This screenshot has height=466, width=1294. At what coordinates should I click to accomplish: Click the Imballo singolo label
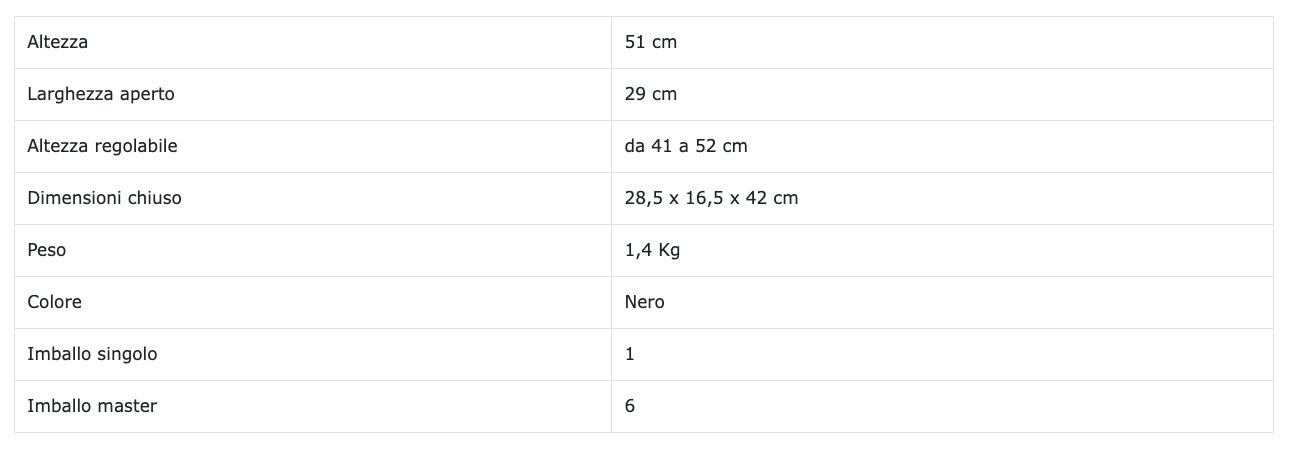(93, 354)
